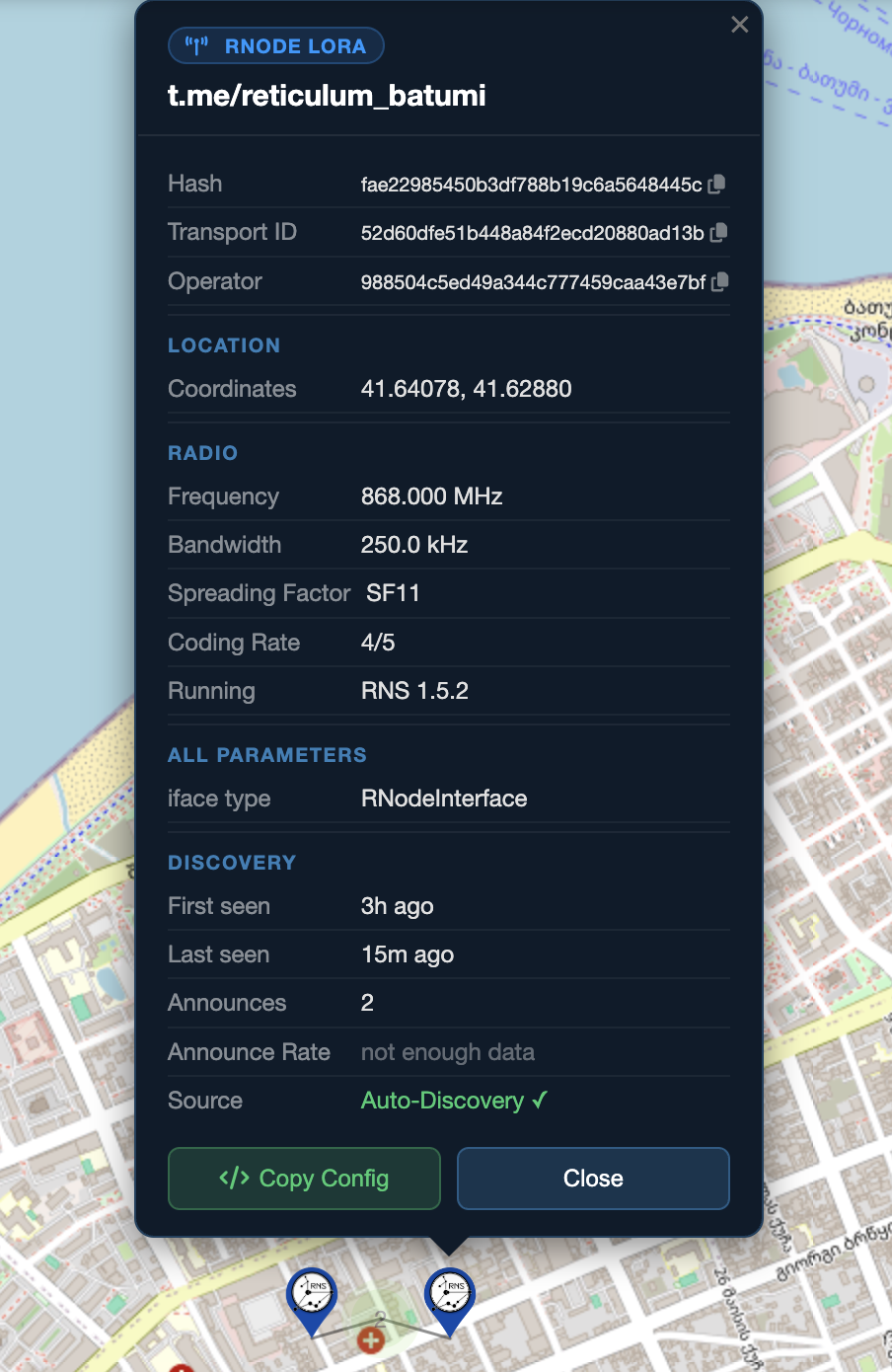Click the Close button
The image size is (892, 1372).
tap(593, 1178)
